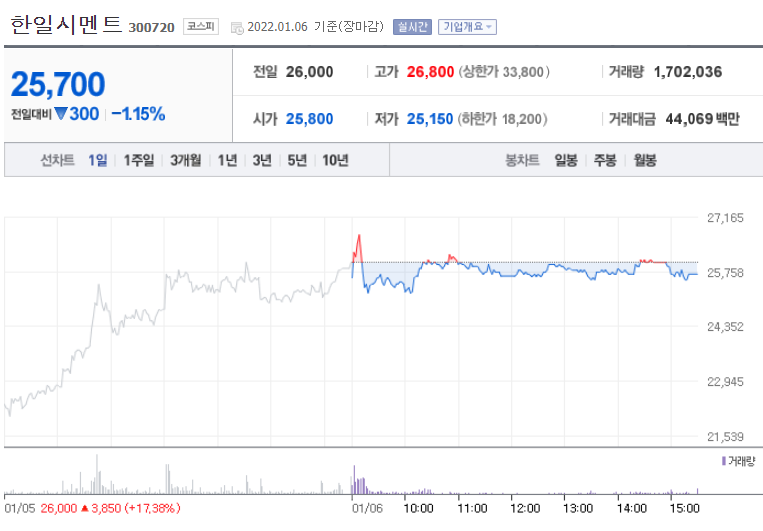This screenshot has width=763, height=531.
Task: Click the volume value 1,702,036
Action: (x=688, y=72)
